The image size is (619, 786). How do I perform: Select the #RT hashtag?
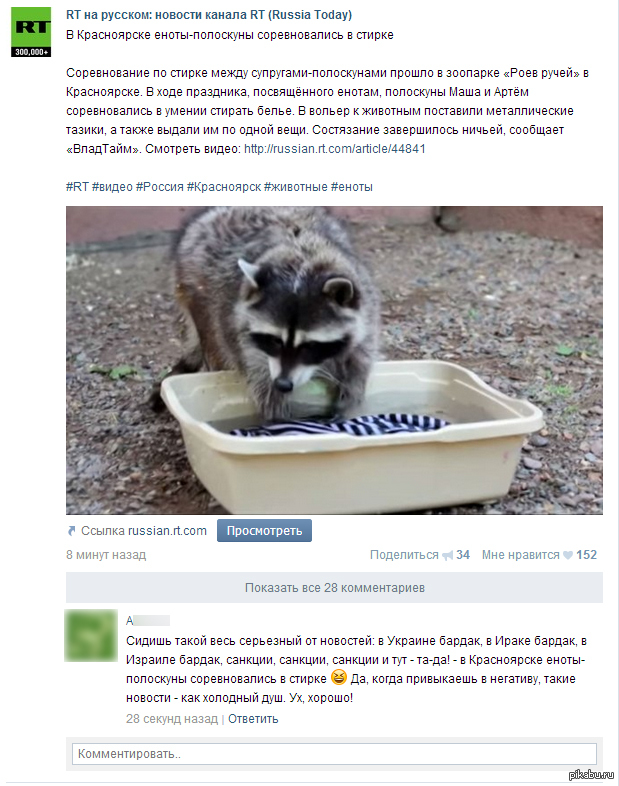[77, 187]
